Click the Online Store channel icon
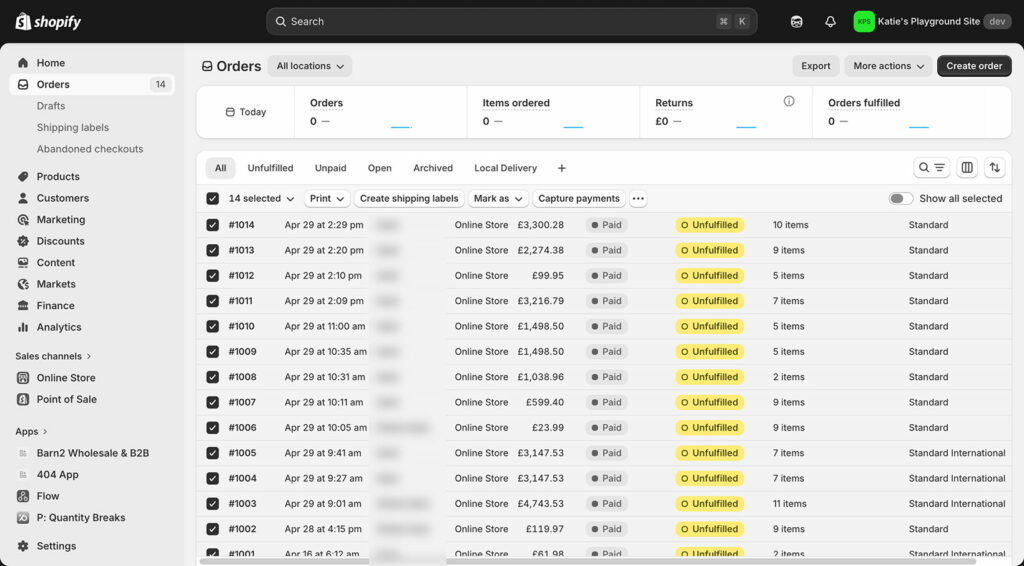 pos(24,377)
